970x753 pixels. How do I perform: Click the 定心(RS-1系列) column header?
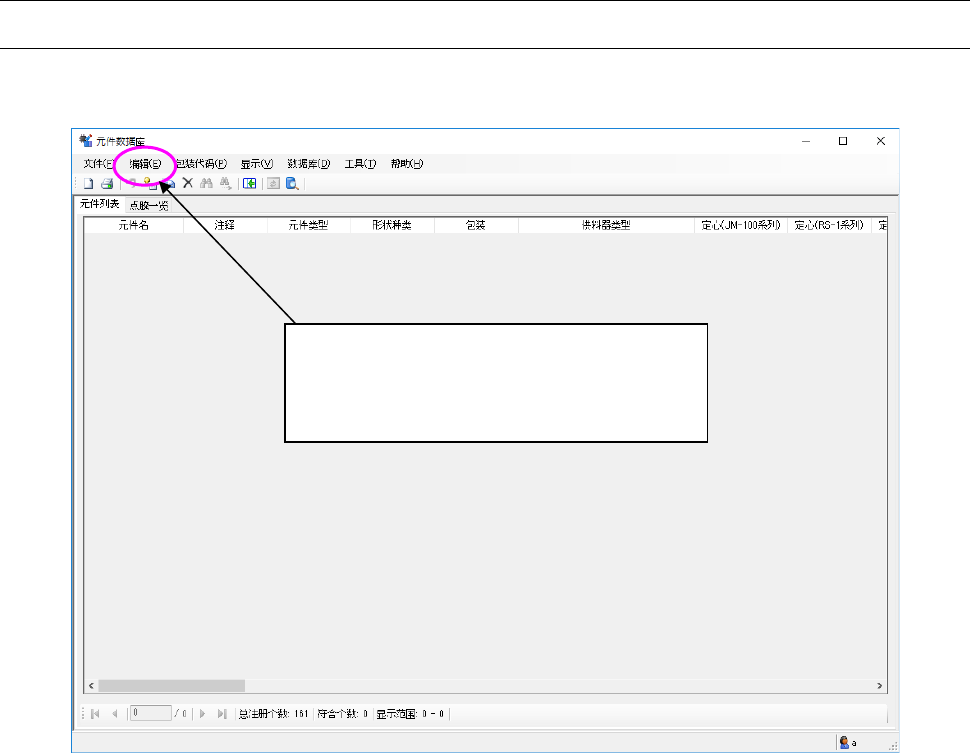point(829,225)
